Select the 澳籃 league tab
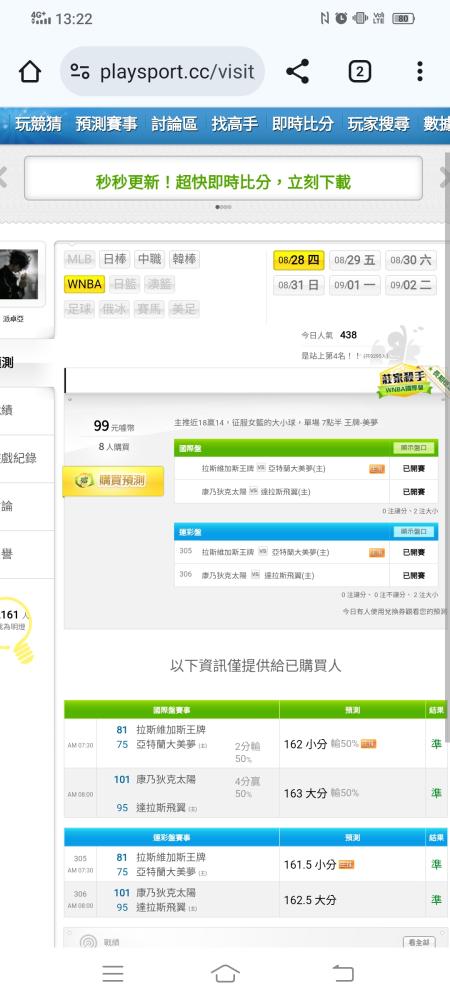 click(159, 284)
